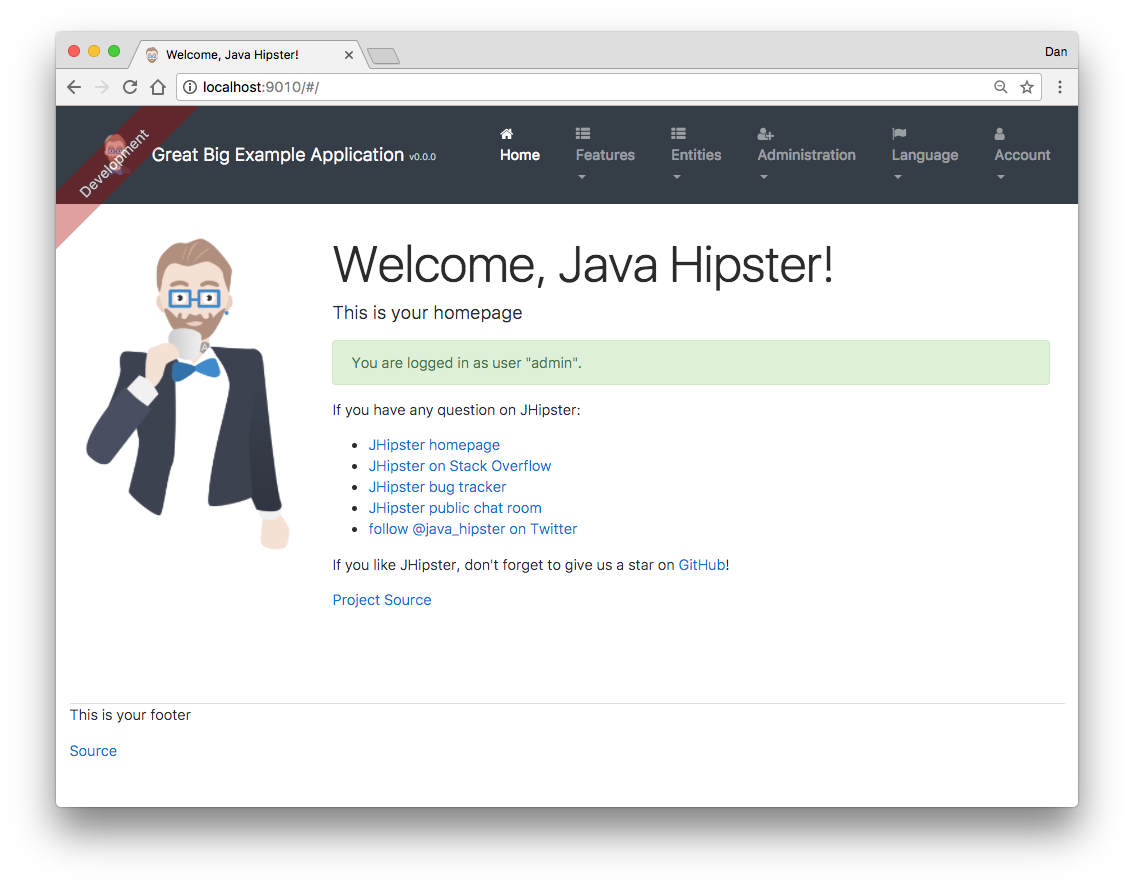Open a new browser tab
The image size is (1134, 887).
click(x=383, y=56)
